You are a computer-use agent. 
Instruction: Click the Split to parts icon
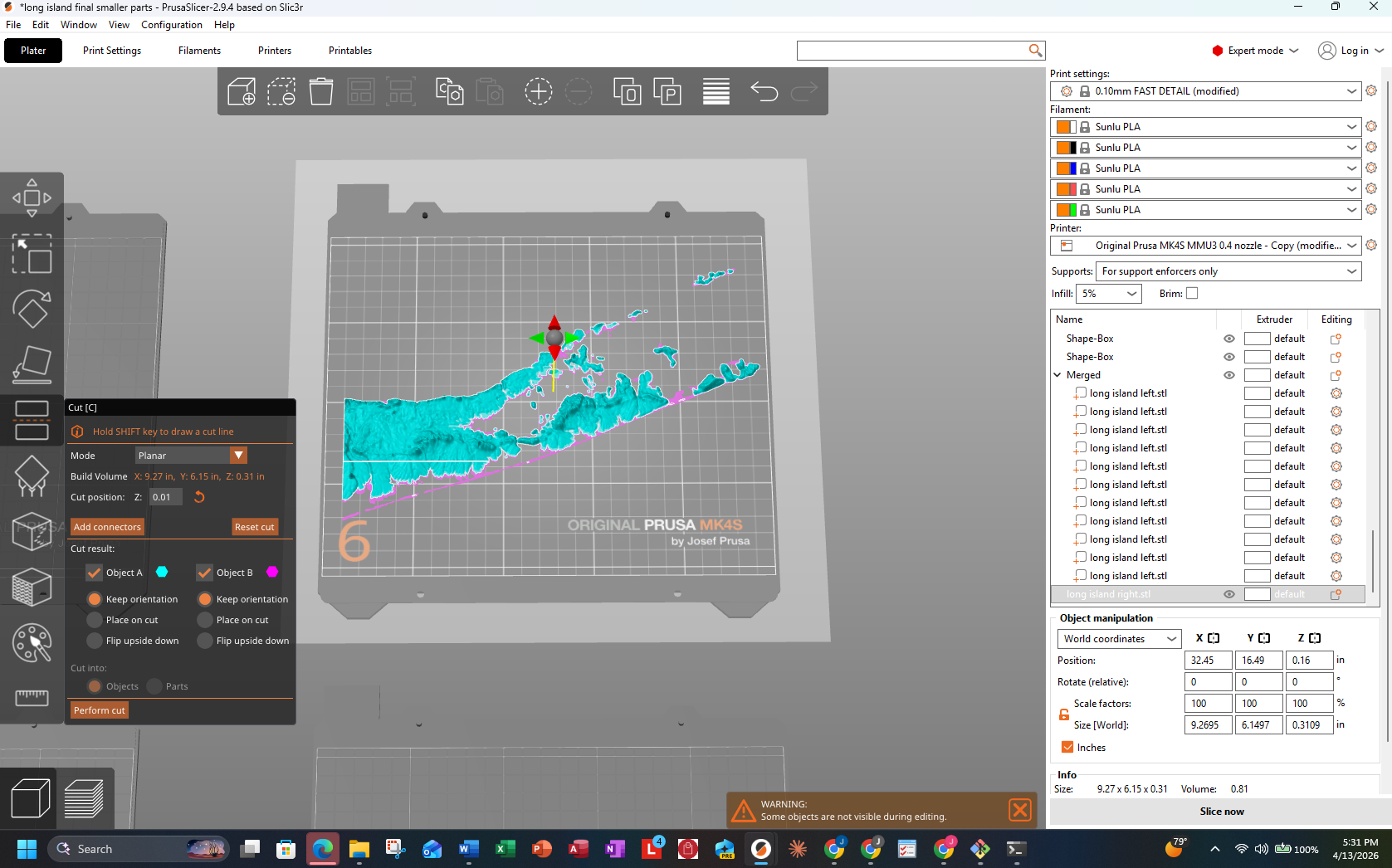coord(667,91)
